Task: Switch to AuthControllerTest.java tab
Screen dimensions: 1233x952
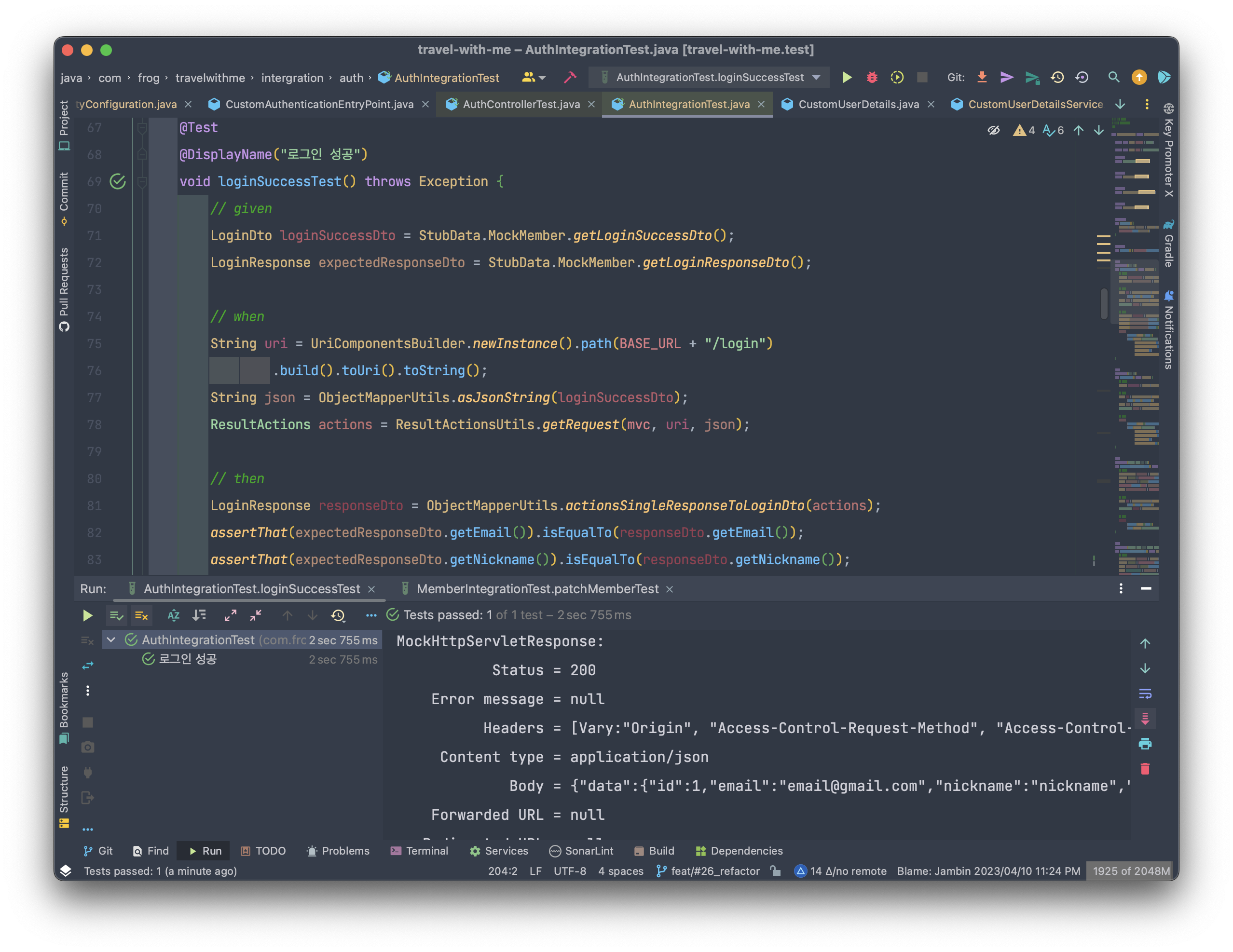Action: point(521,104)
